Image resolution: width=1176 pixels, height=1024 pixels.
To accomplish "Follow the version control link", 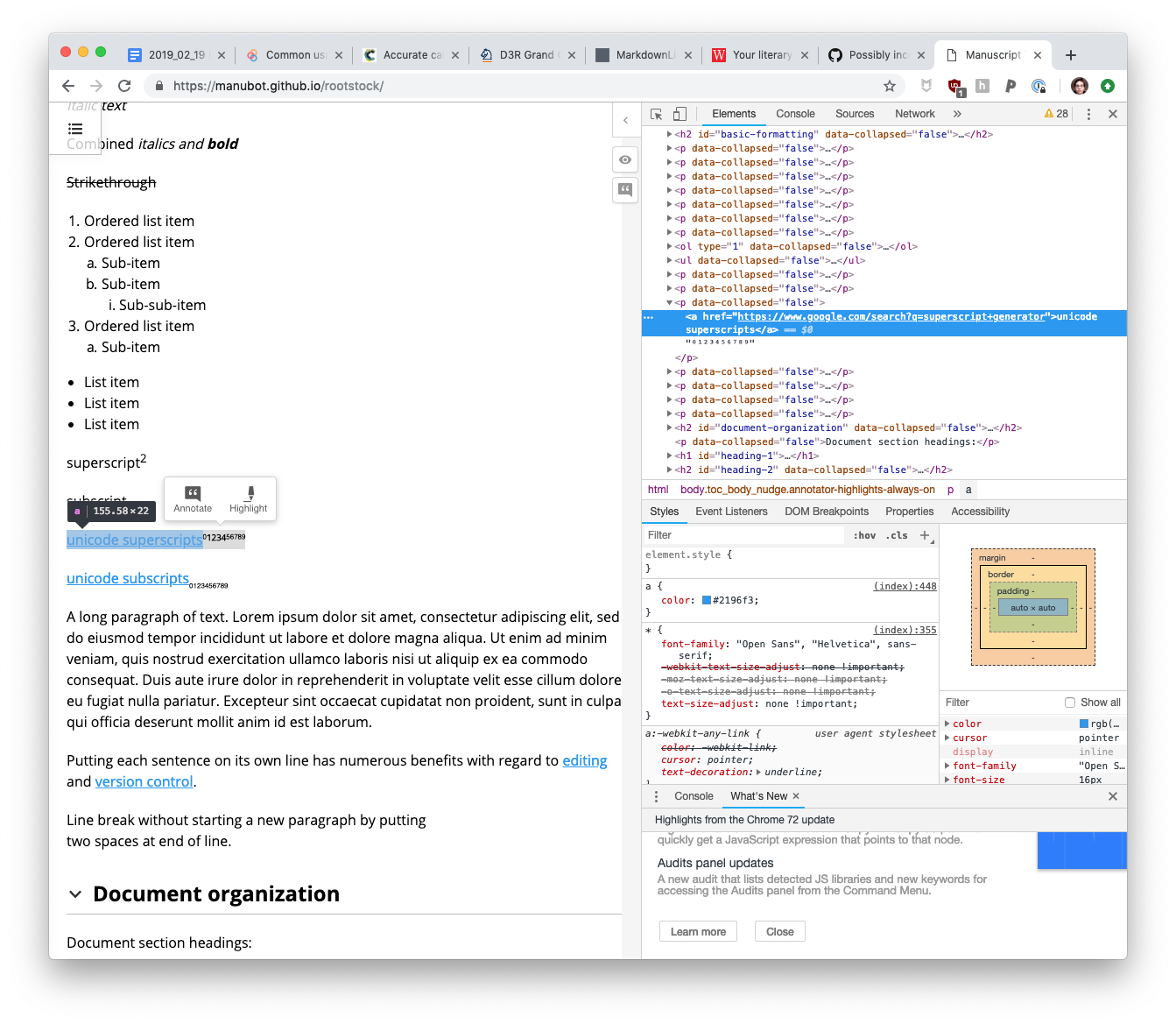I will click(x=144, y=781).
